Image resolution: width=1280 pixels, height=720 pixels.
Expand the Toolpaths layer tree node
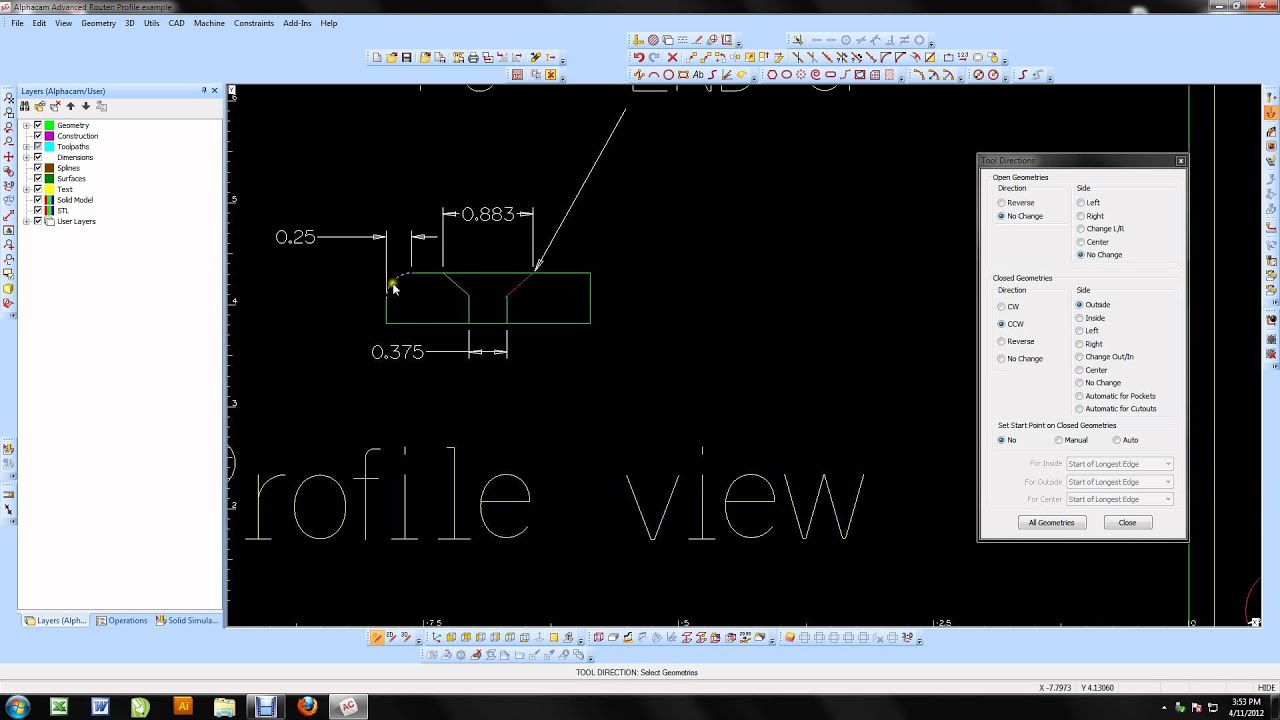click(x=26, y=147)
